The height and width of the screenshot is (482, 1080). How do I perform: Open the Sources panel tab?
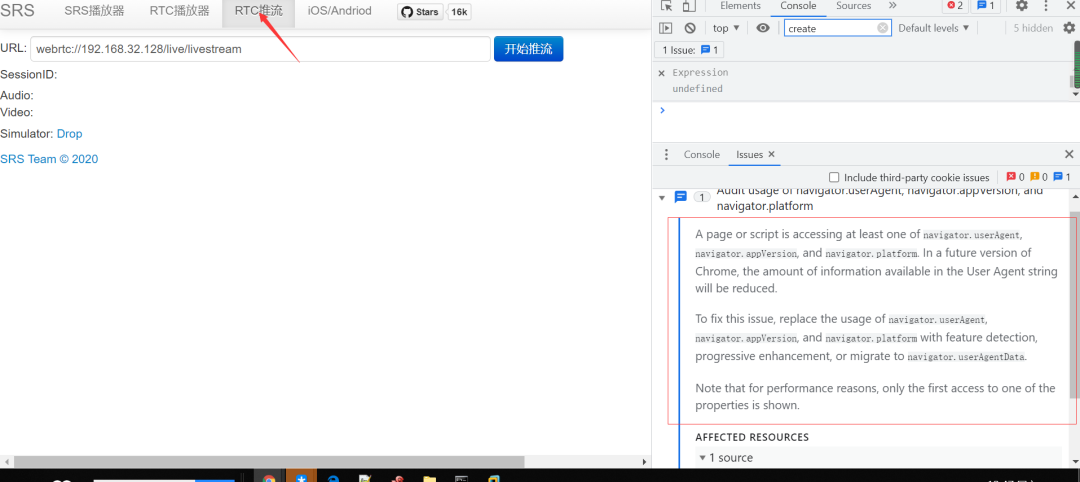point(853,6)
